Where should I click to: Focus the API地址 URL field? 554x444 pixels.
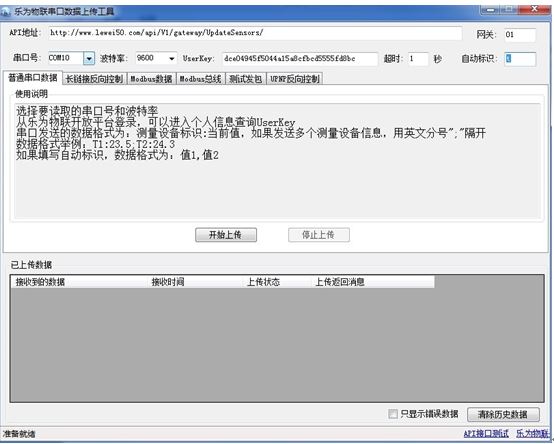click(255, 33)
